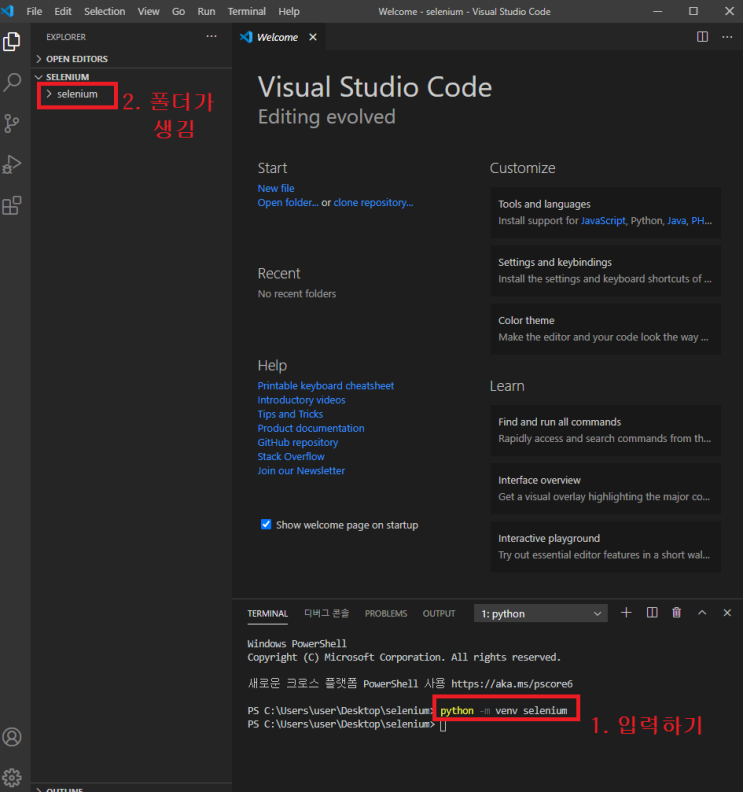This screenshot has height=792, width=743.
Task: Maximize the terminal panel with up chevron
Action: pyautogui.click(x=702, y=613)
